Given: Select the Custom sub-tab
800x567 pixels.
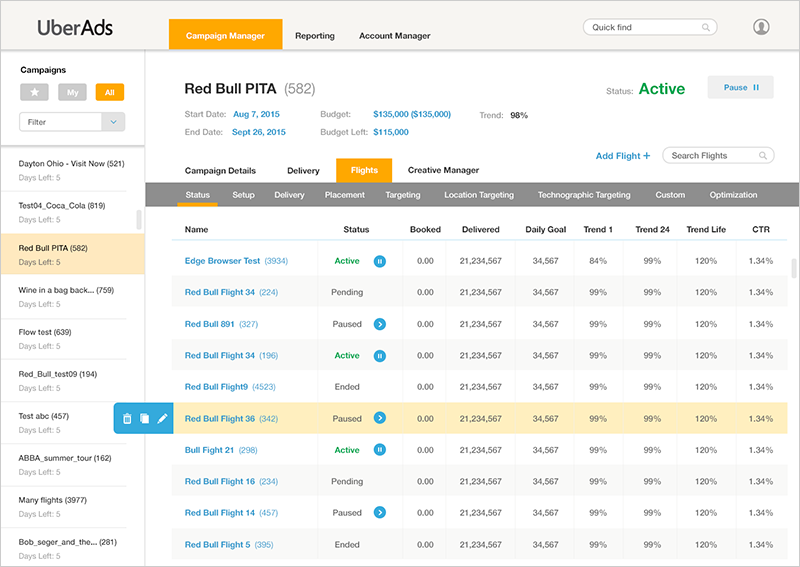Looking at the screenshot, I should pyautogui.click(x=670, y=195).
